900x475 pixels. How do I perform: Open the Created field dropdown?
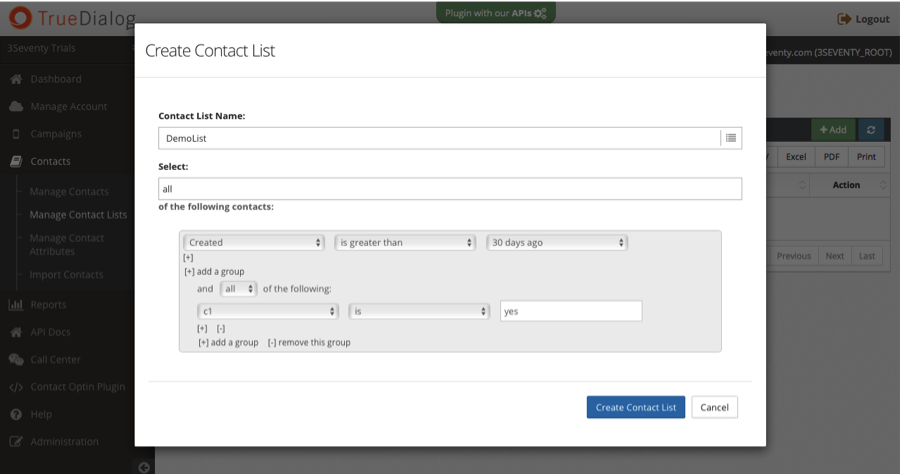pos(254,243)
